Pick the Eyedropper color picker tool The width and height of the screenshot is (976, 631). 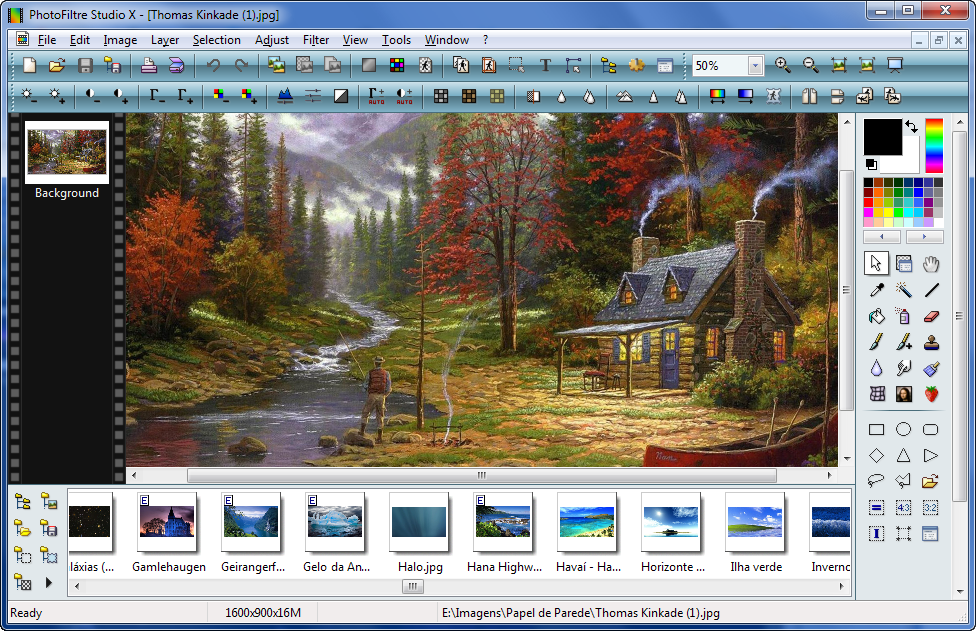(x=875, y=290)
